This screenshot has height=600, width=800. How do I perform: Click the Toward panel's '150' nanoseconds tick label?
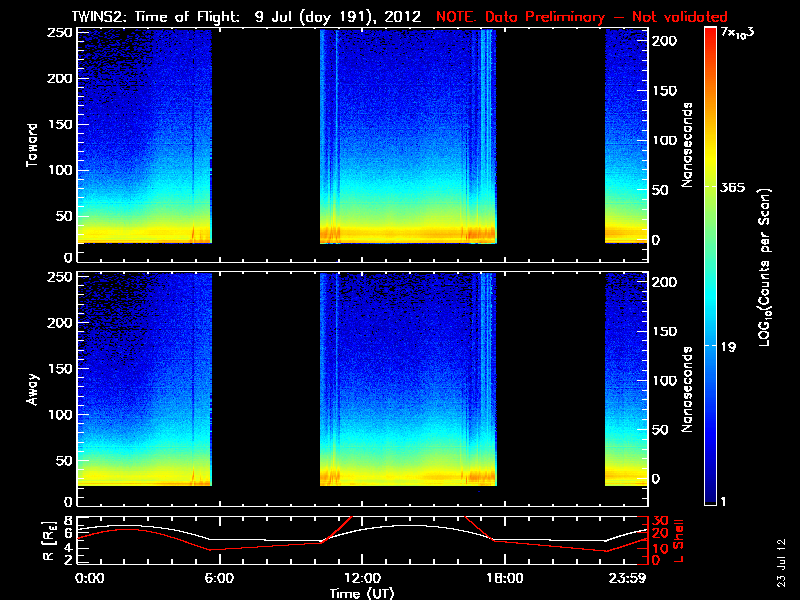pyautogui.click(x=665, y=91)
